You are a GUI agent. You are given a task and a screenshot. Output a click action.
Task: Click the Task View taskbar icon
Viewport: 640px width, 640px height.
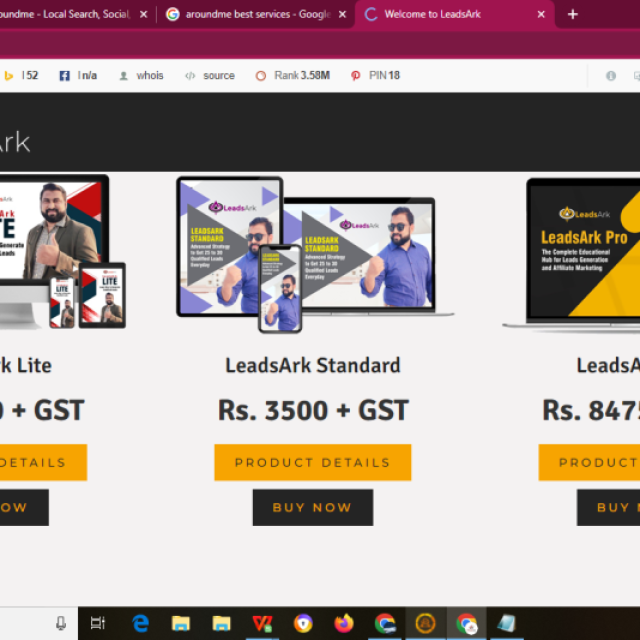point(98,623)
